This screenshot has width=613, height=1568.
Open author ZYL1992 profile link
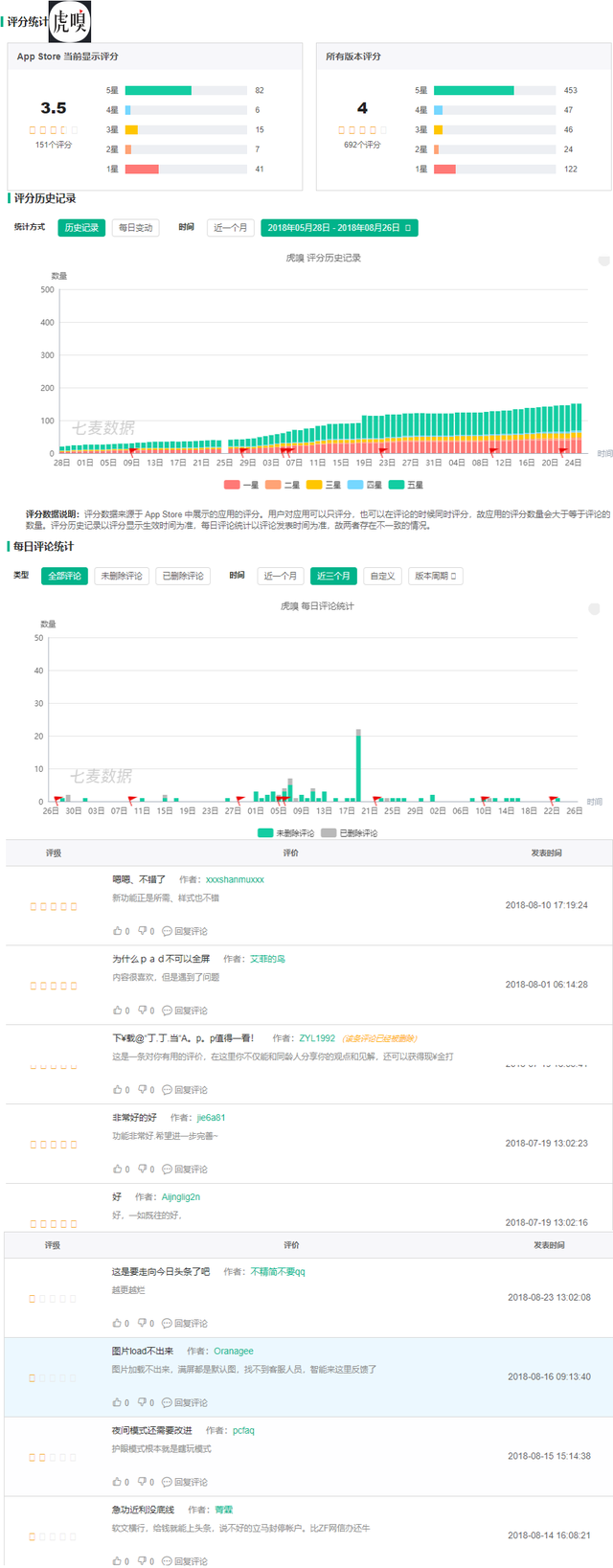[317, 1038]
